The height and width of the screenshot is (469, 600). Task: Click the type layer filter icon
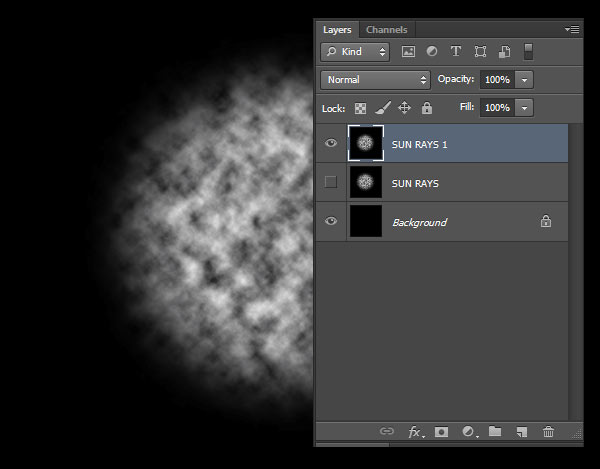[456, 51]
